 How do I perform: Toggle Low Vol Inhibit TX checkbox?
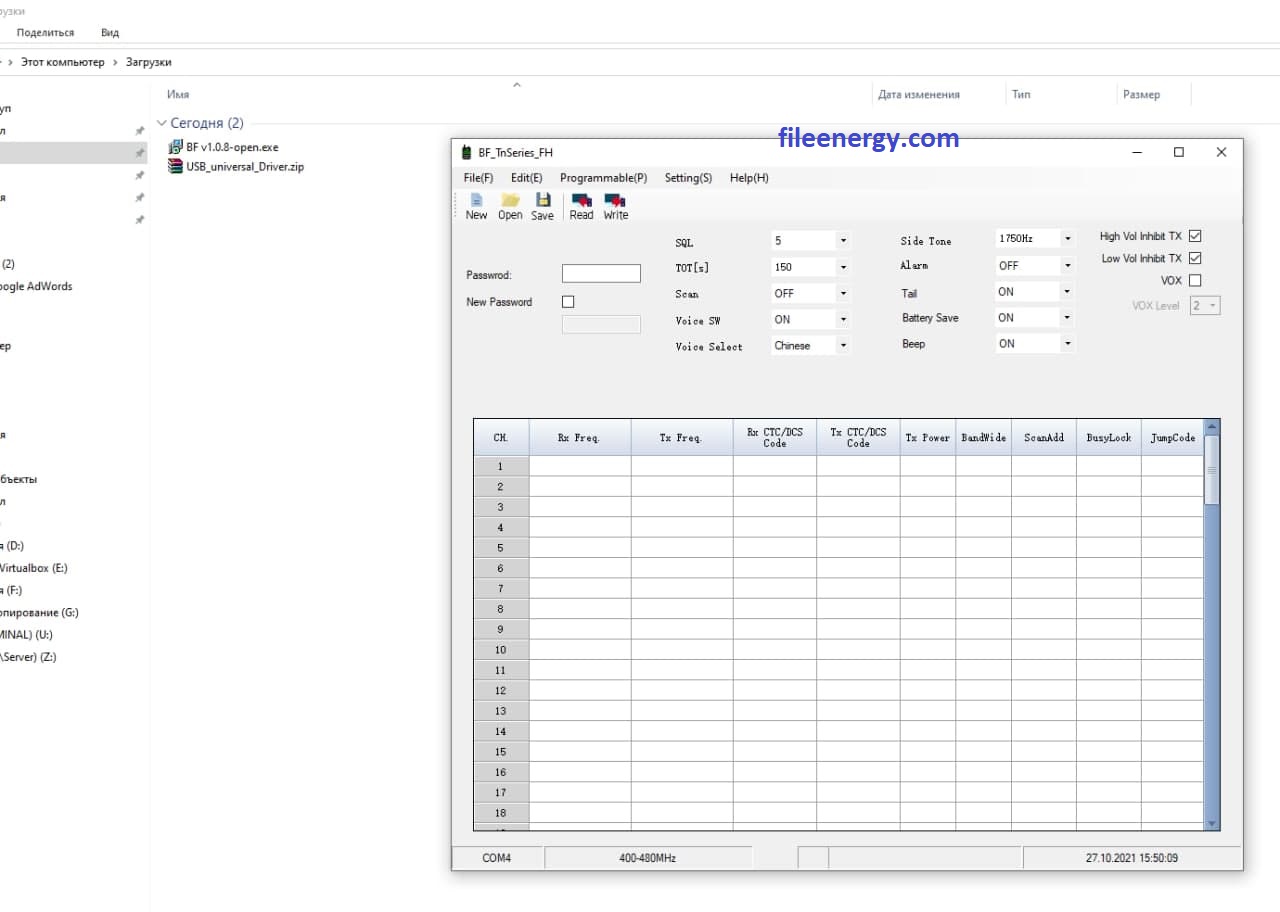[x=1194, y=258]
